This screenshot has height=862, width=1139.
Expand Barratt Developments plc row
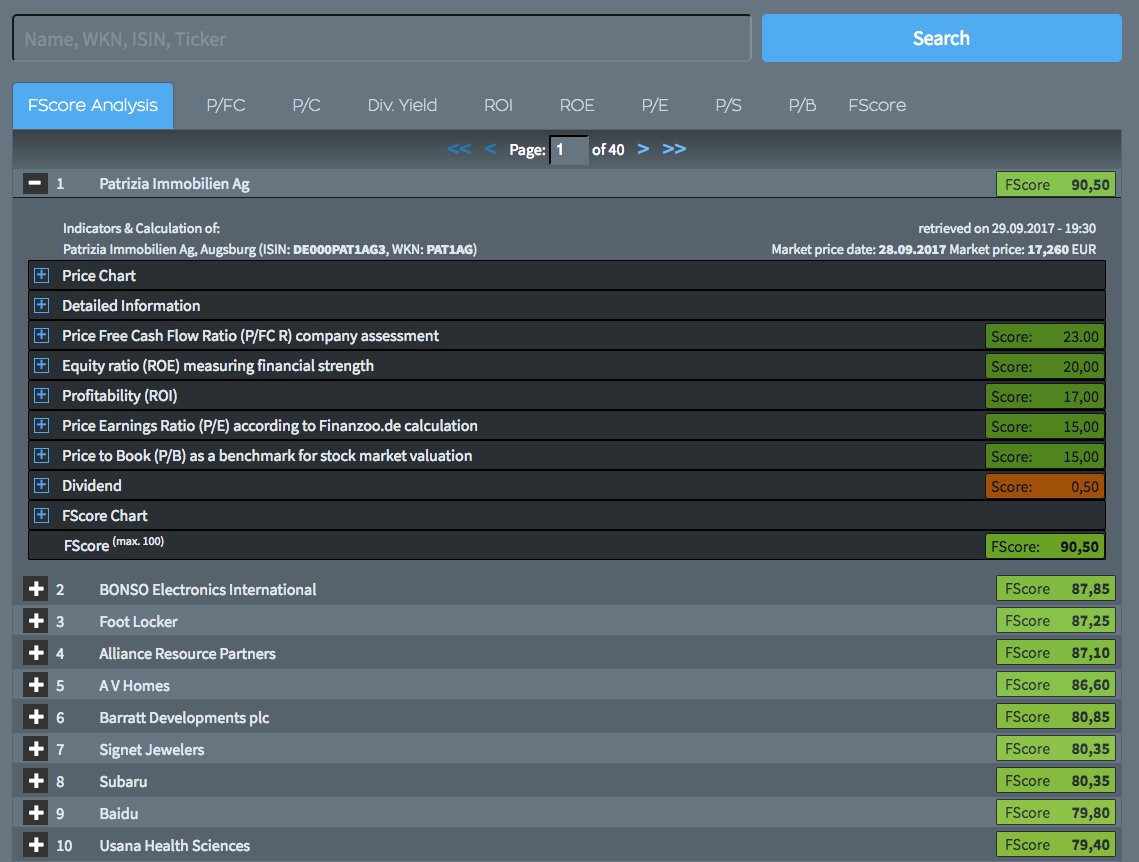pyautogui.click(x=35, y=717)
